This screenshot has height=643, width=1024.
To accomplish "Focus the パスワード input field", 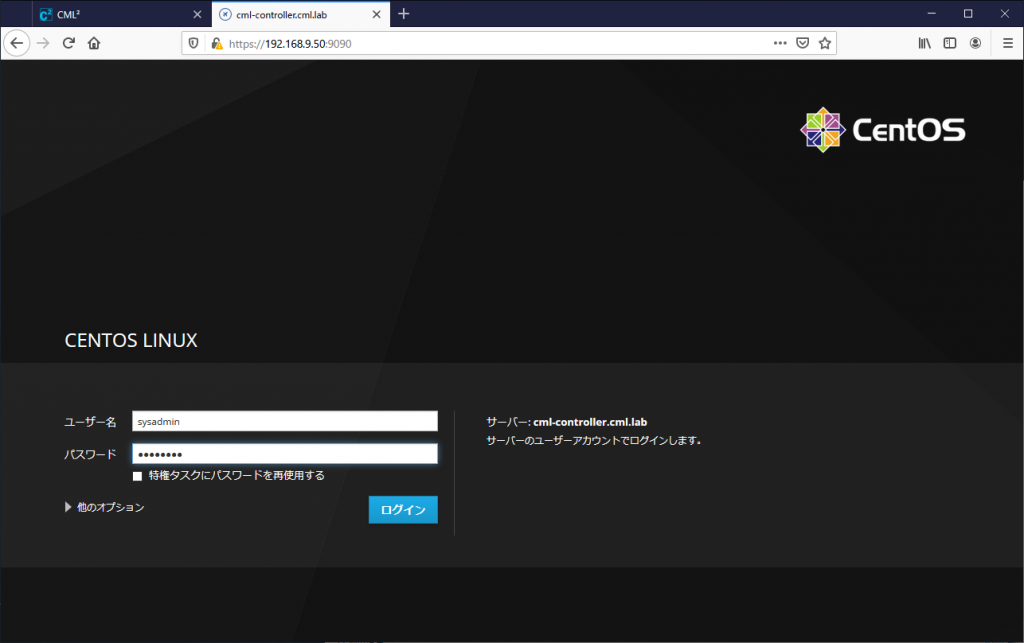I will [x=284, y=454].
